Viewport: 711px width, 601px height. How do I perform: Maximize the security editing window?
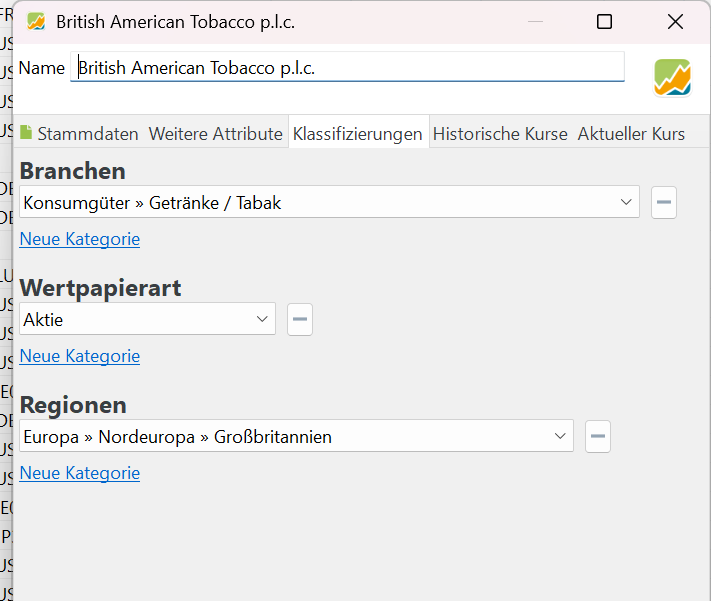[604, 22]
